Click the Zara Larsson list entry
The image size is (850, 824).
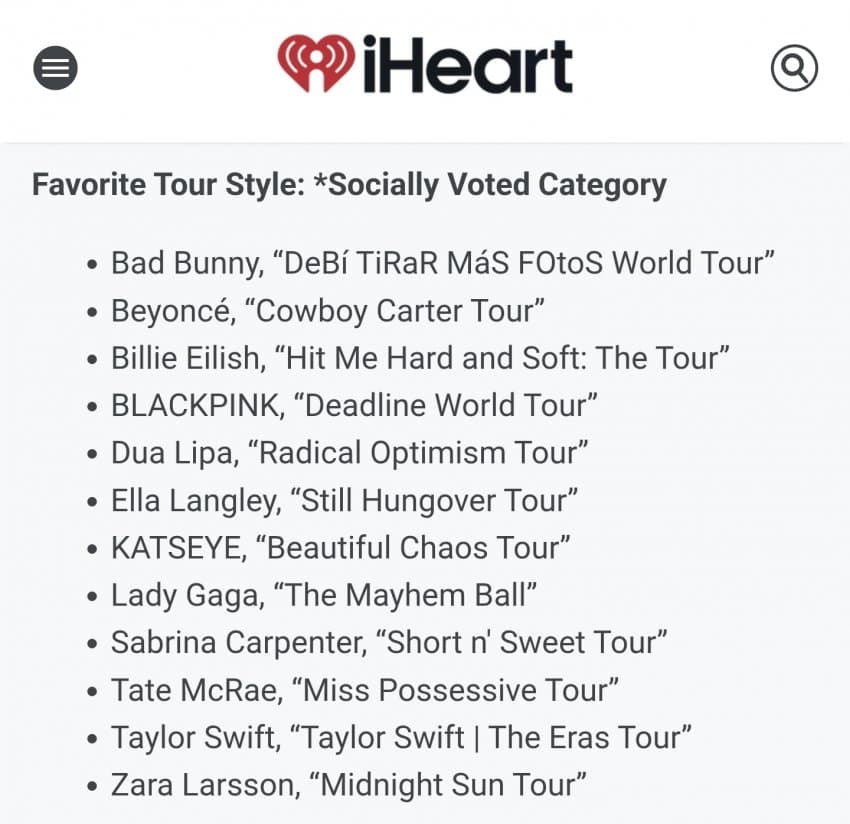pyautogui.click(x=348, y=784)
